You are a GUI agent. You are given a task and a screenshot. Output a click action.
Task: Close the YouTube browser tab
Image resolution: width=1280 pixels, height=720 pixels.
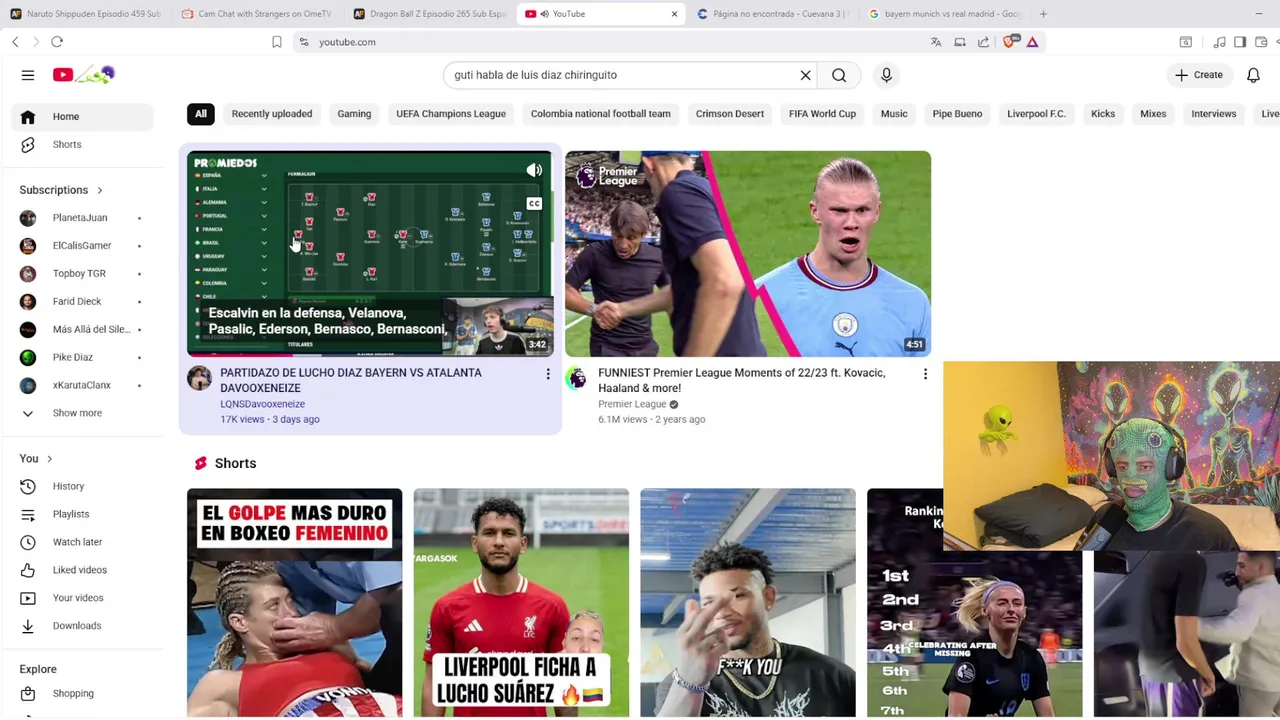(x=674, y=14)
